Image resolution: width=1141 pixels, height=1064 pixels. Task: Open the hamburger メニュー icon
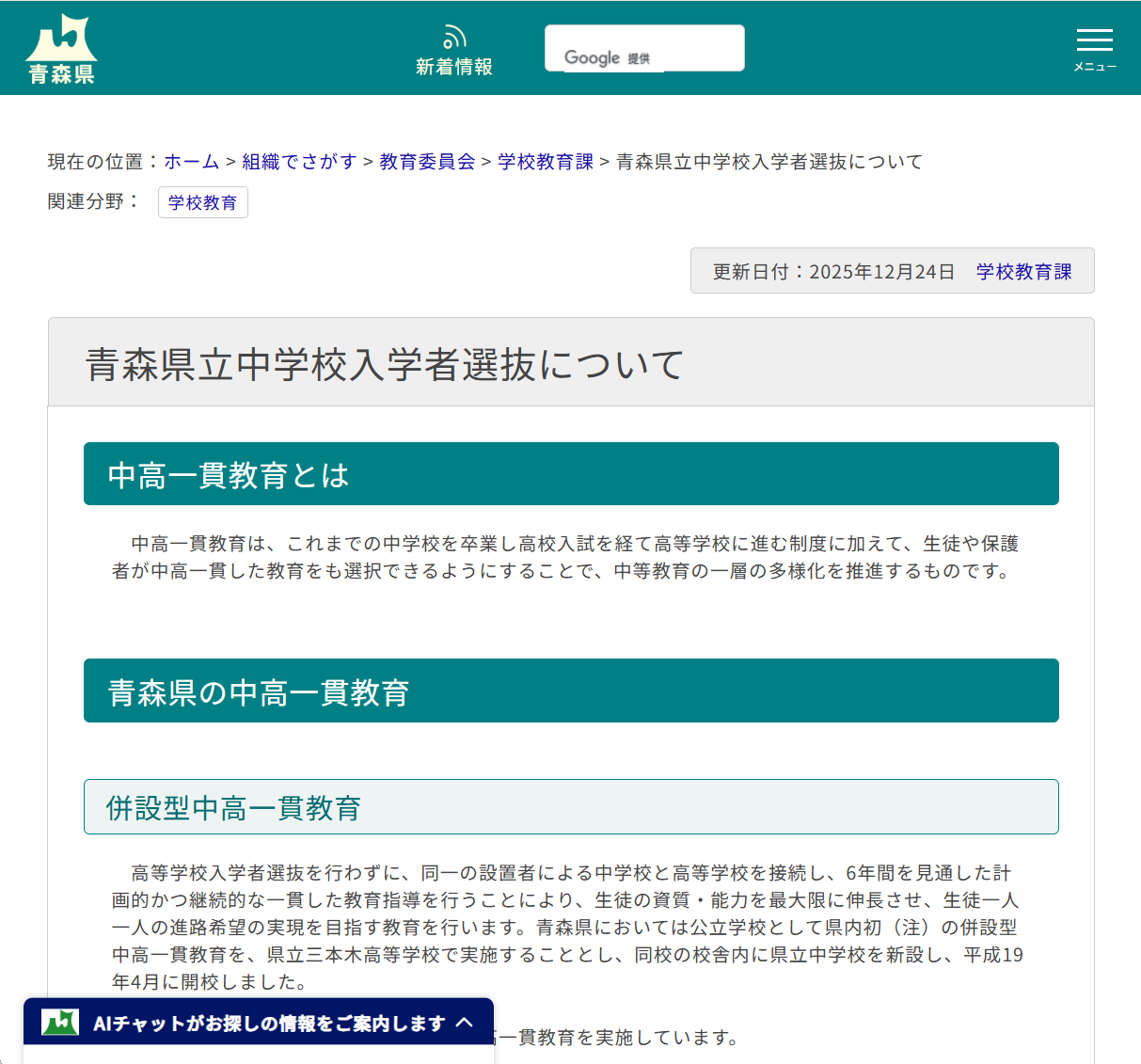point(1094,40)
